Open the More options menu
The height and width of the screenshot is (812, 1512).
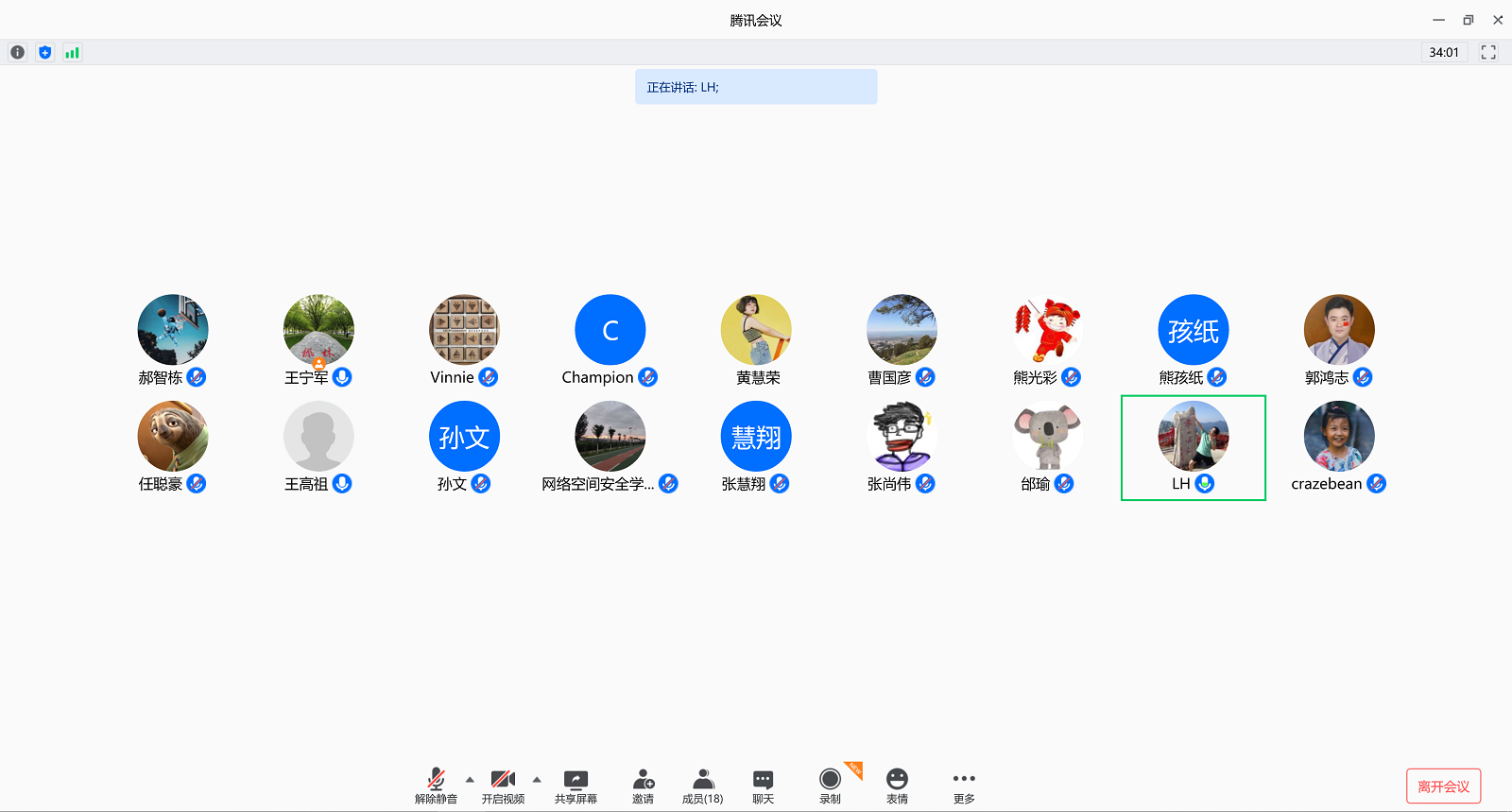coord(964,786)
